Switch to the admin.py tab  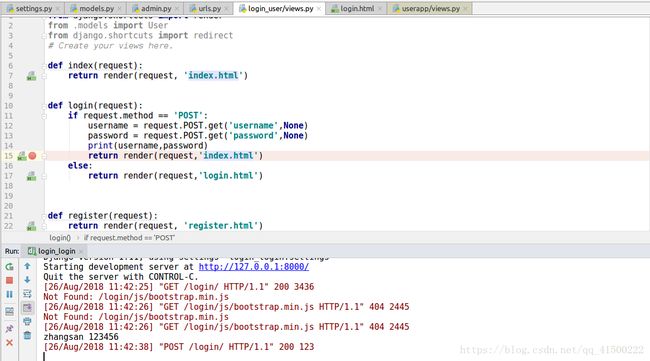[x=156, y=8]
